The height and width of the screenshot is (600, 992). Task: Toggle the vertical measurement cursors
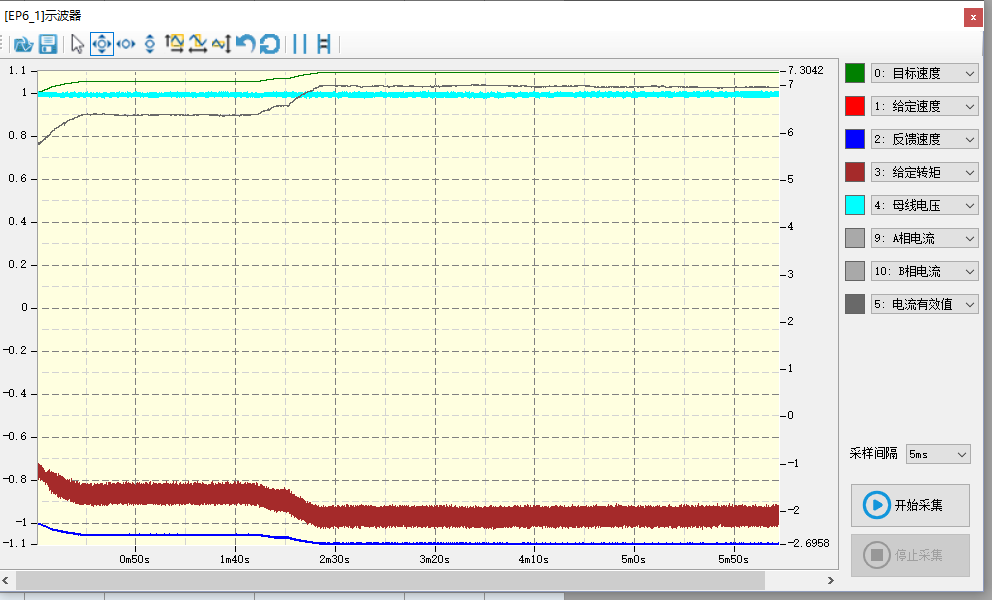pyautogui.click(x=298, y=44)
